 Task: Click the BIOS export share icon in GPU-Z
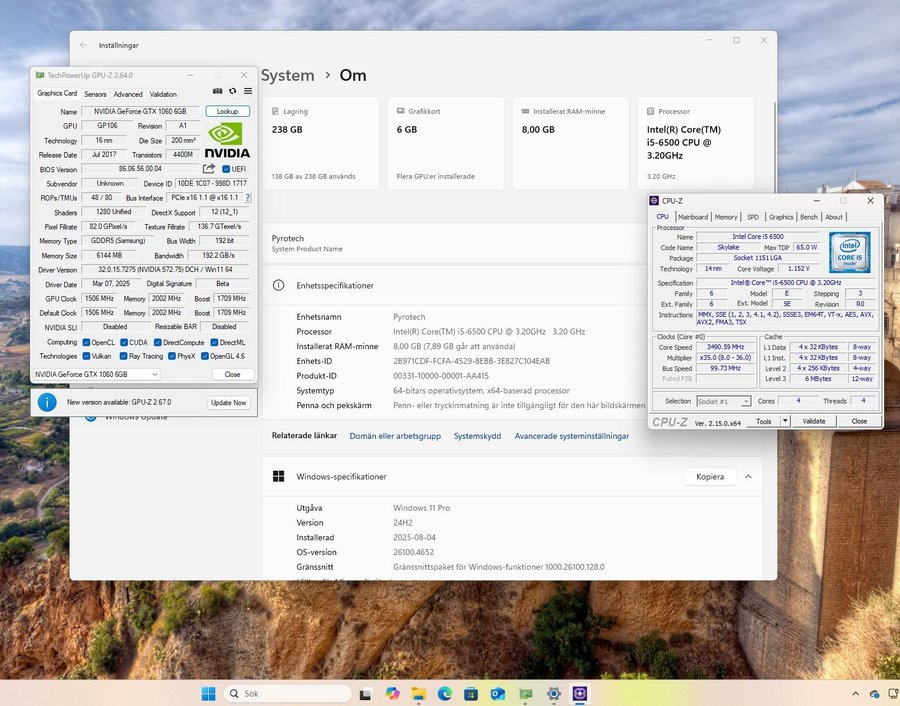click(209, 169)
